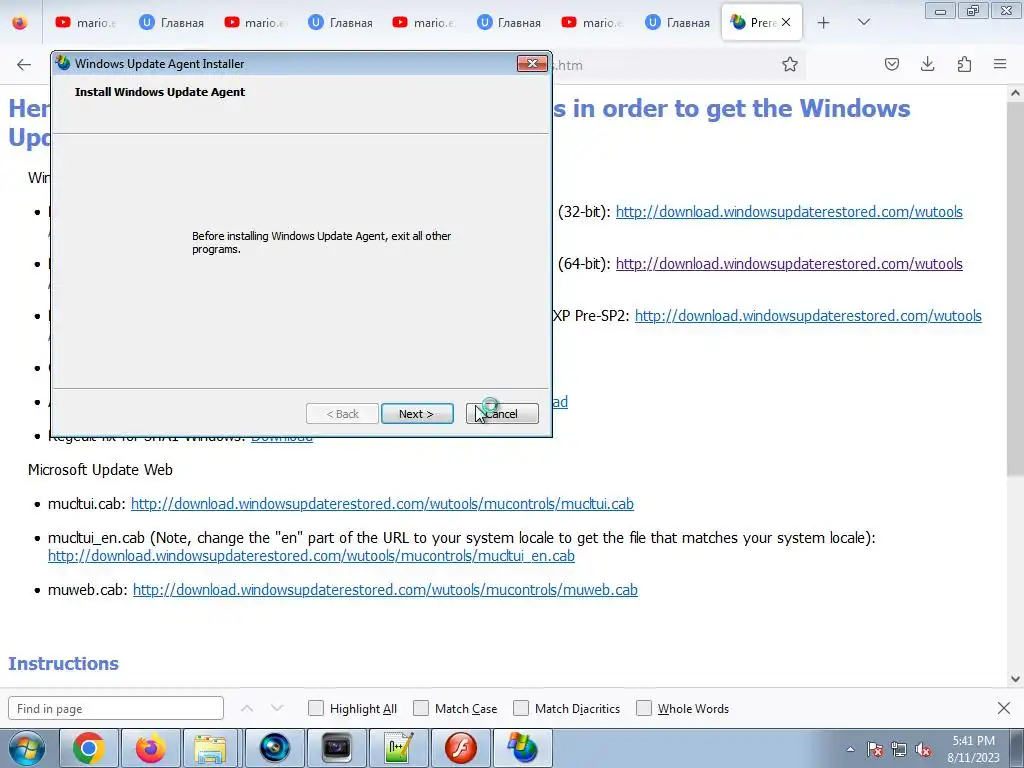Screen dimensions: 1024x768
Task: Click the page scrollbar up arrow
Action: coord(1015,93)
